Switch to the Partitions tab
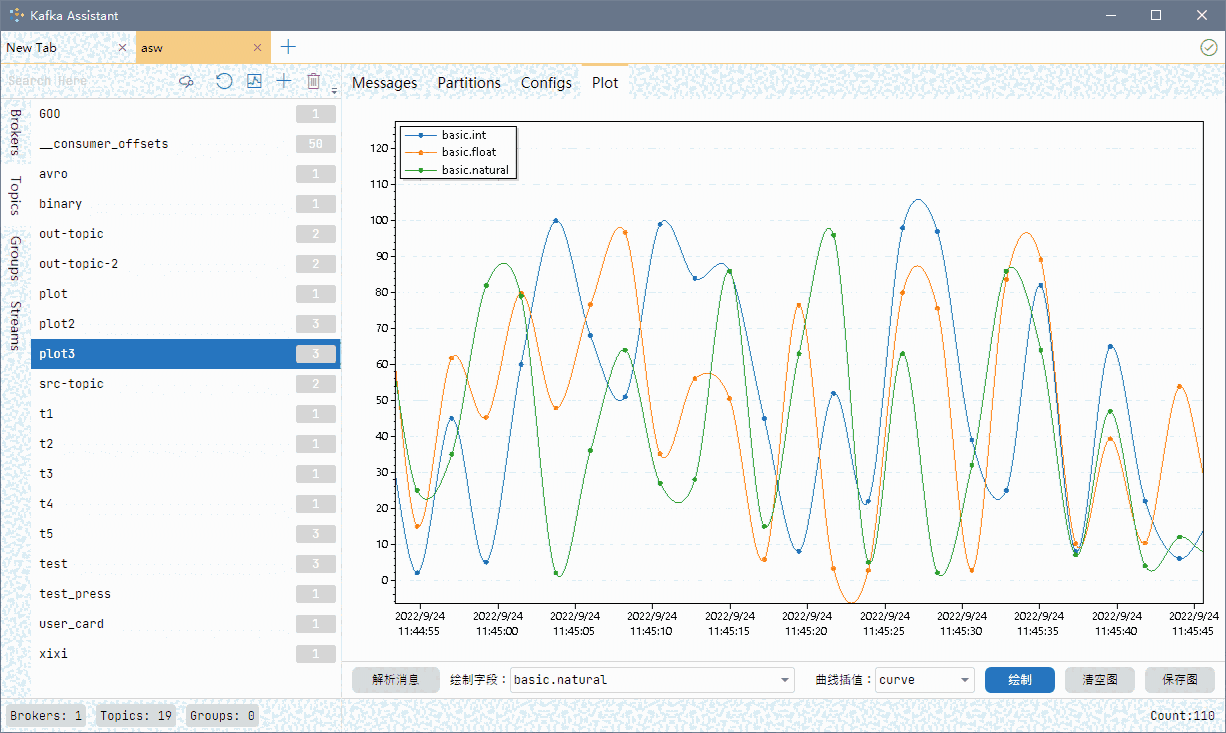 [469, 83]
